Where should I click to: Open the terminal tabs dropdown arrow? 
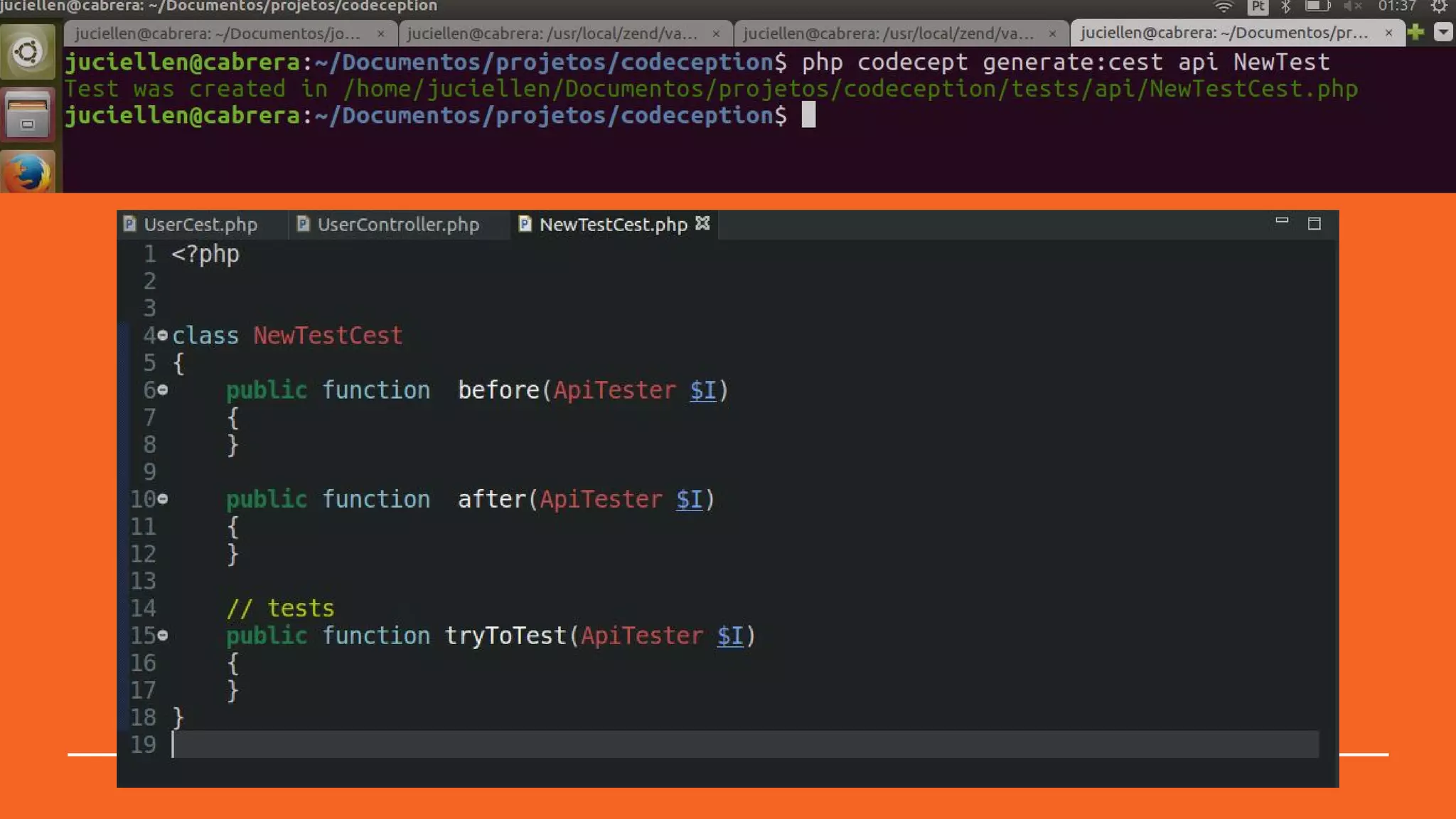point(1443,32)
